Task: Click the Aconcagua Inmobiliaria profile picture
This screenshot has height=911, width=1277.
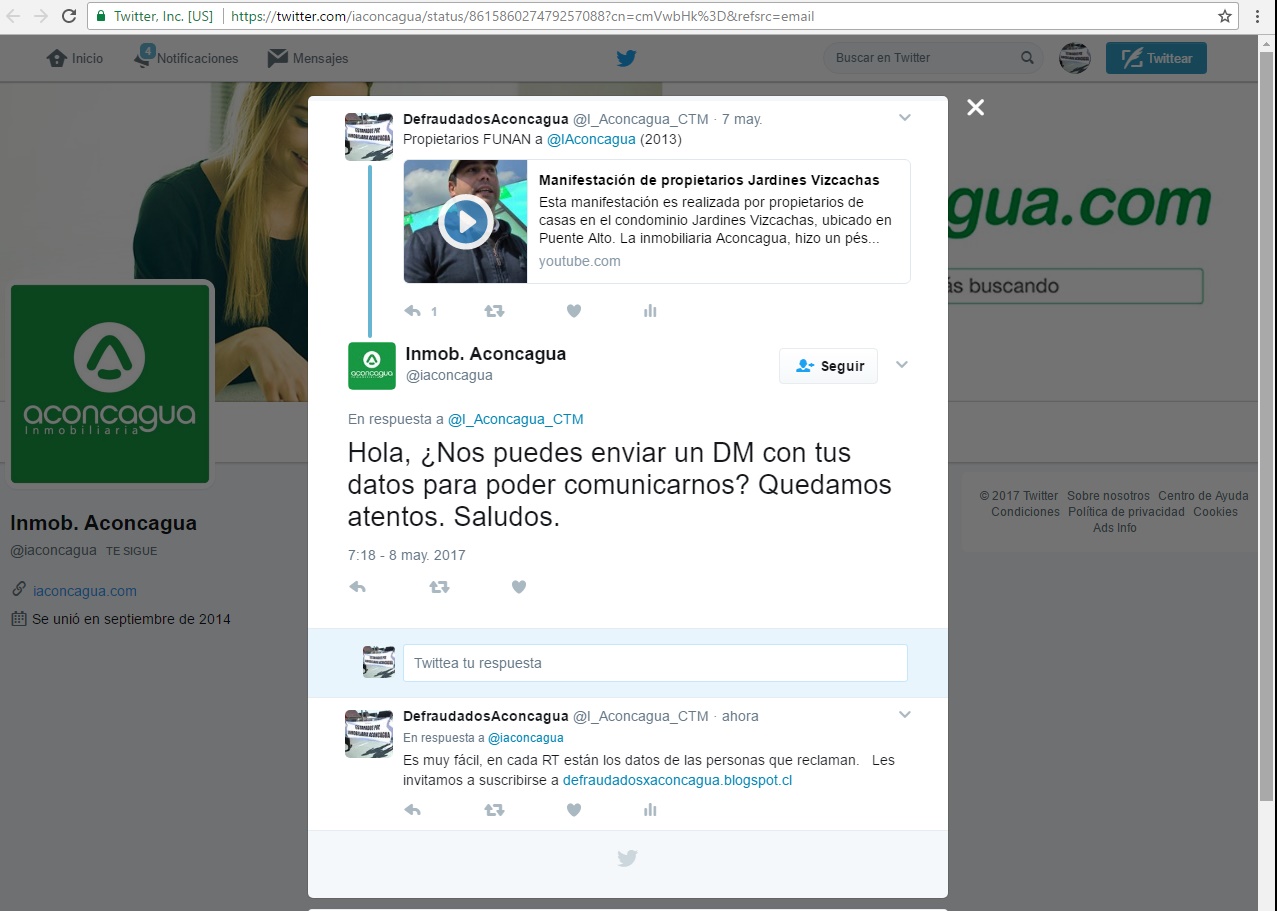Action: [111, 384]
